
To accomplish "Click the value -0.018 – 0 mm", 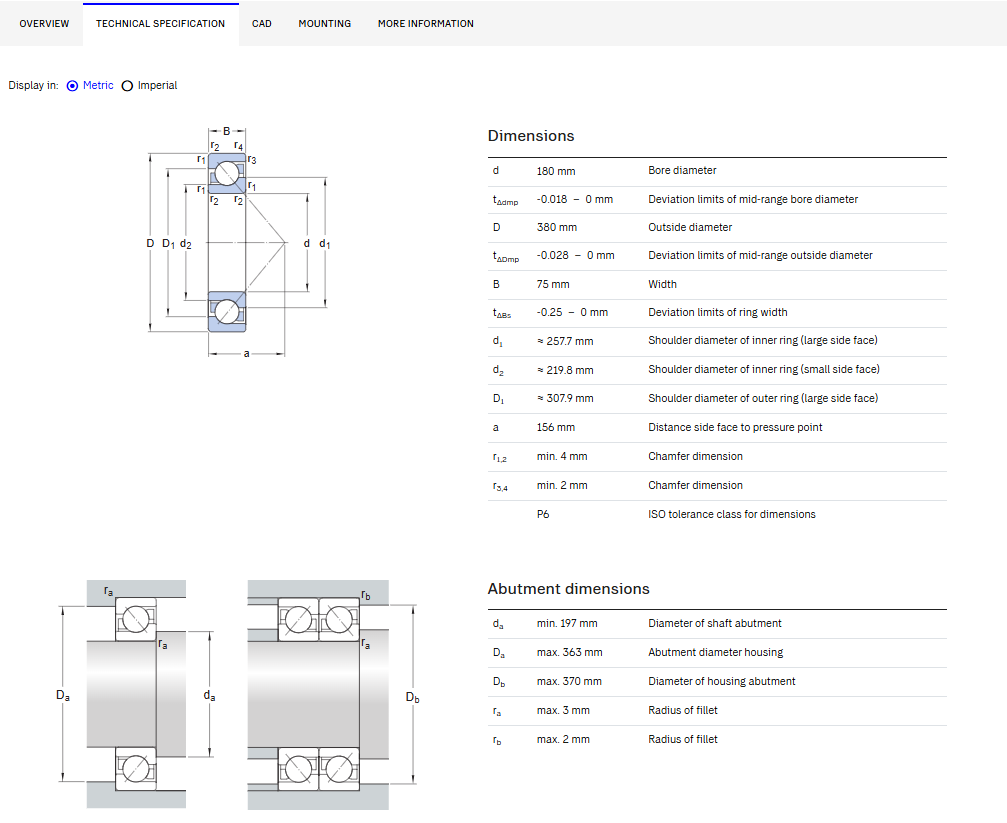I will pos(575,199).
